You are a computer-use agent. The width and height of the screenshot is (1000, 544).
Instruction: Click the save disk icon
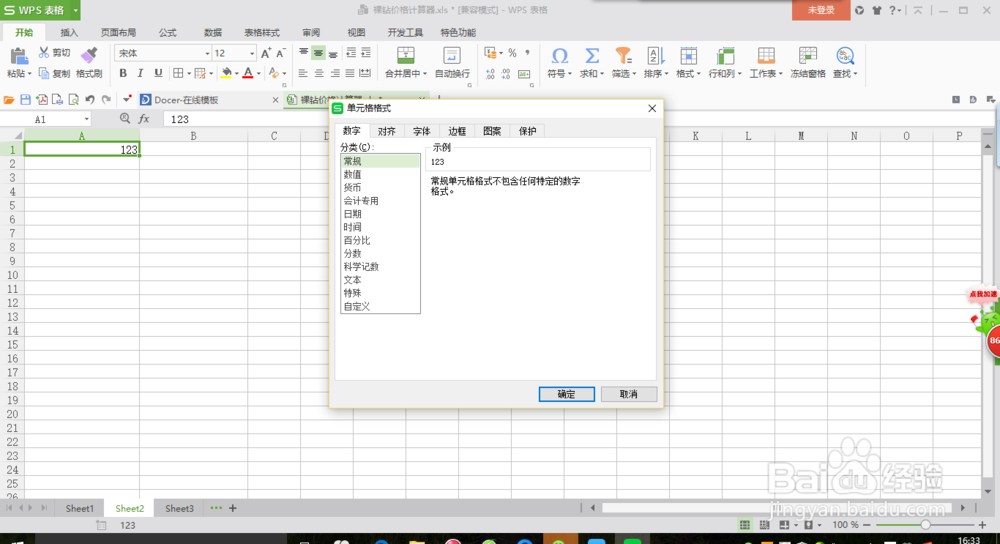[26, 99]
